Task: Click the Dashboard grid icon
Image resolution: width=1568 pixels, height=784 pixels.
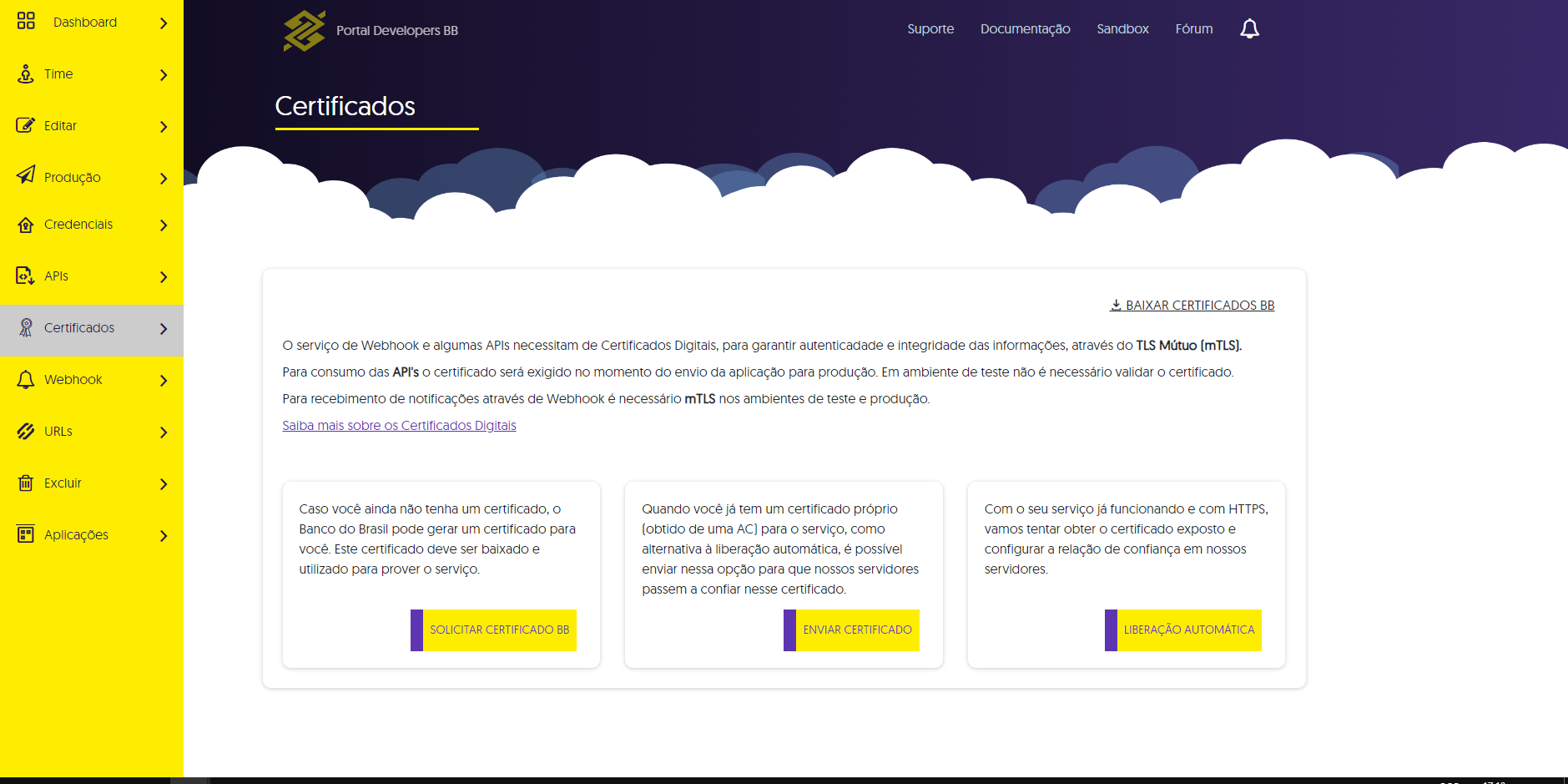Action: coord(26,21)
